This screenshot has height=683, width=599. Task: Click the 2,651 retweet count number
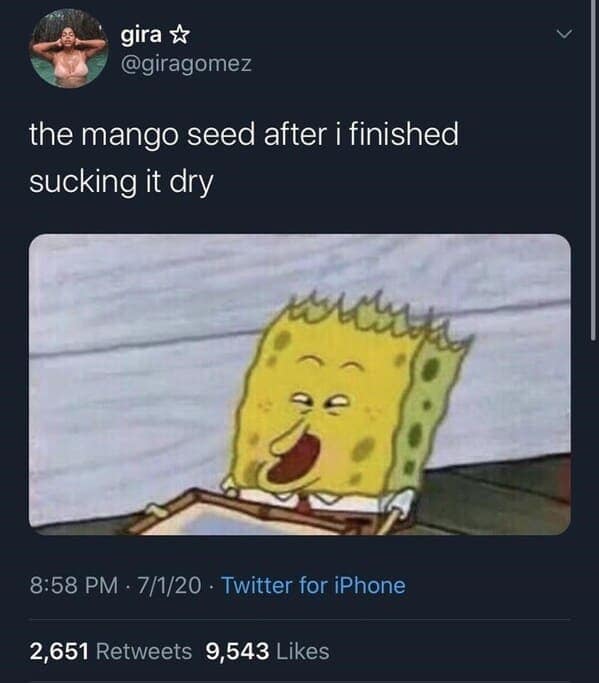pyautogui.click(x=59, y=652)
